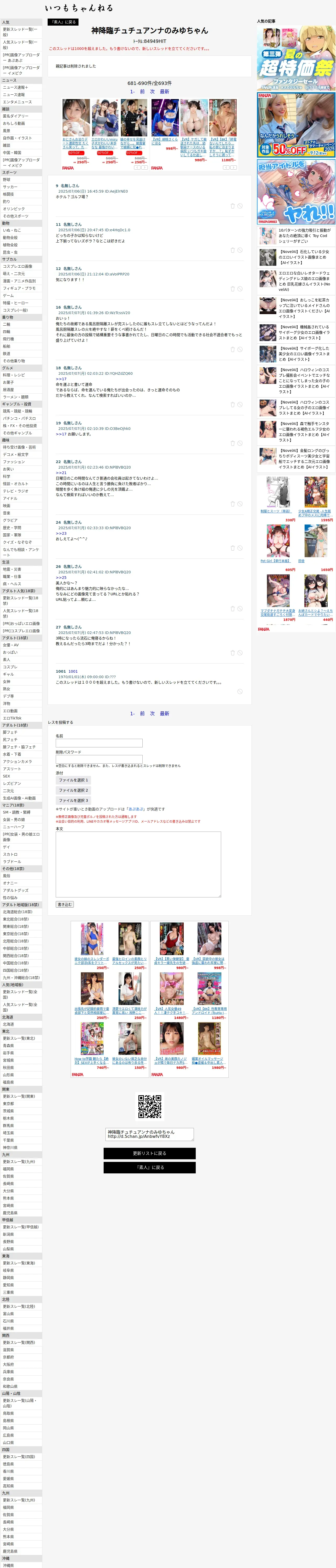Click the 「素人」に戻る button at top
The image size is (336, 1568).
point(63,22)
